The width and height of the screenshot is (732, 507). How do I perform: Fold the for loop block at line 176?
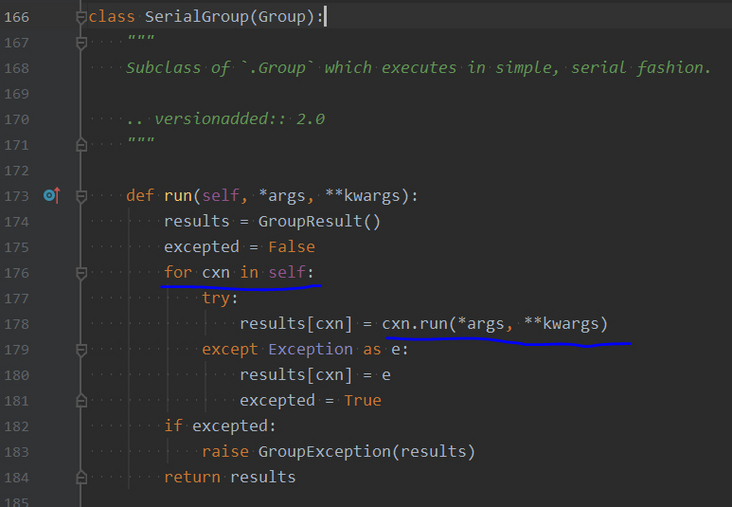[x=81, y=272]
